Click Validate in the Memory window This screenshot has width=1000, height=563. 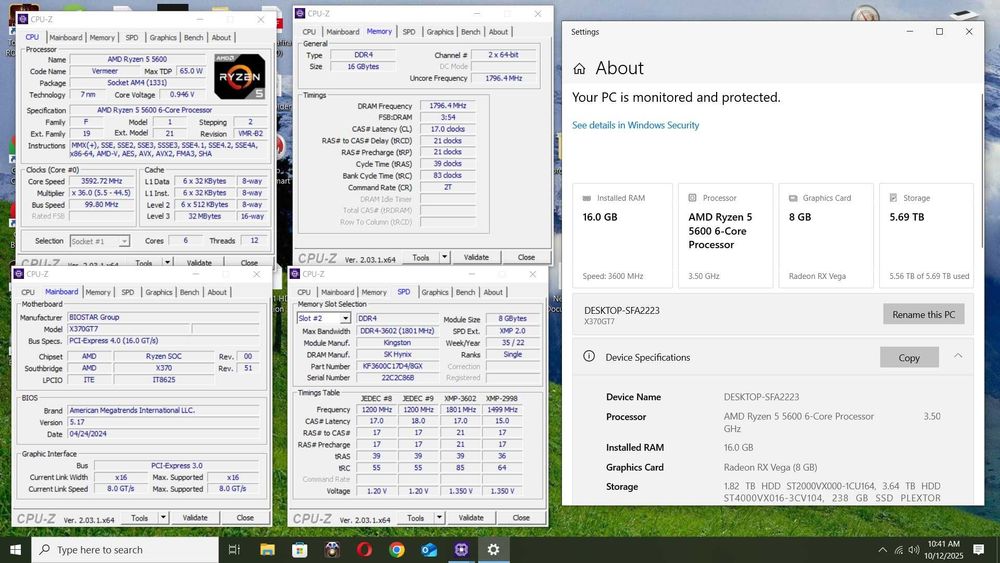[x=476, y=257]
